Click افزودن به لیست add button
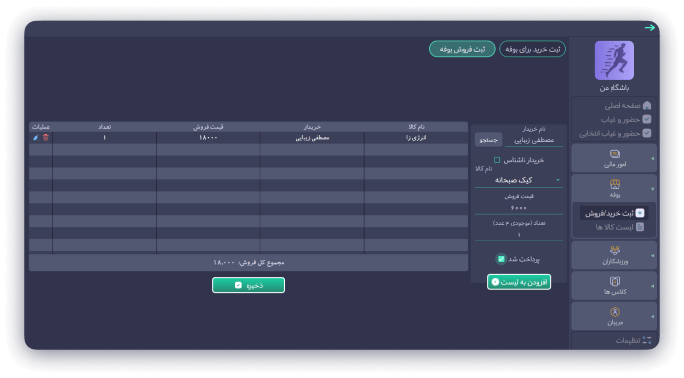Screen dimensions: 684x378 pyautogui.click(x=519, y=282)
